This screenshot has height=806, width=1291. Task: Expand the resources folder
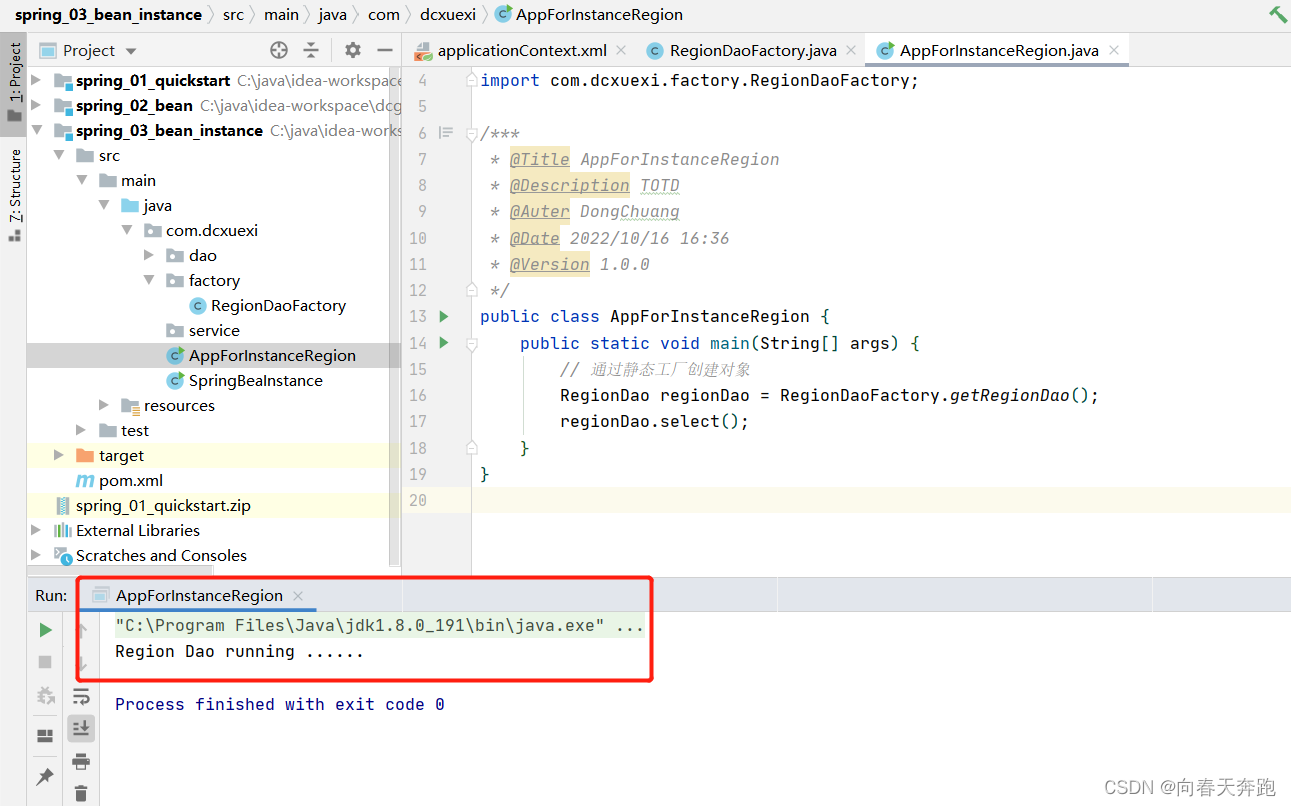pyautogui.click(x=104, y=405)
